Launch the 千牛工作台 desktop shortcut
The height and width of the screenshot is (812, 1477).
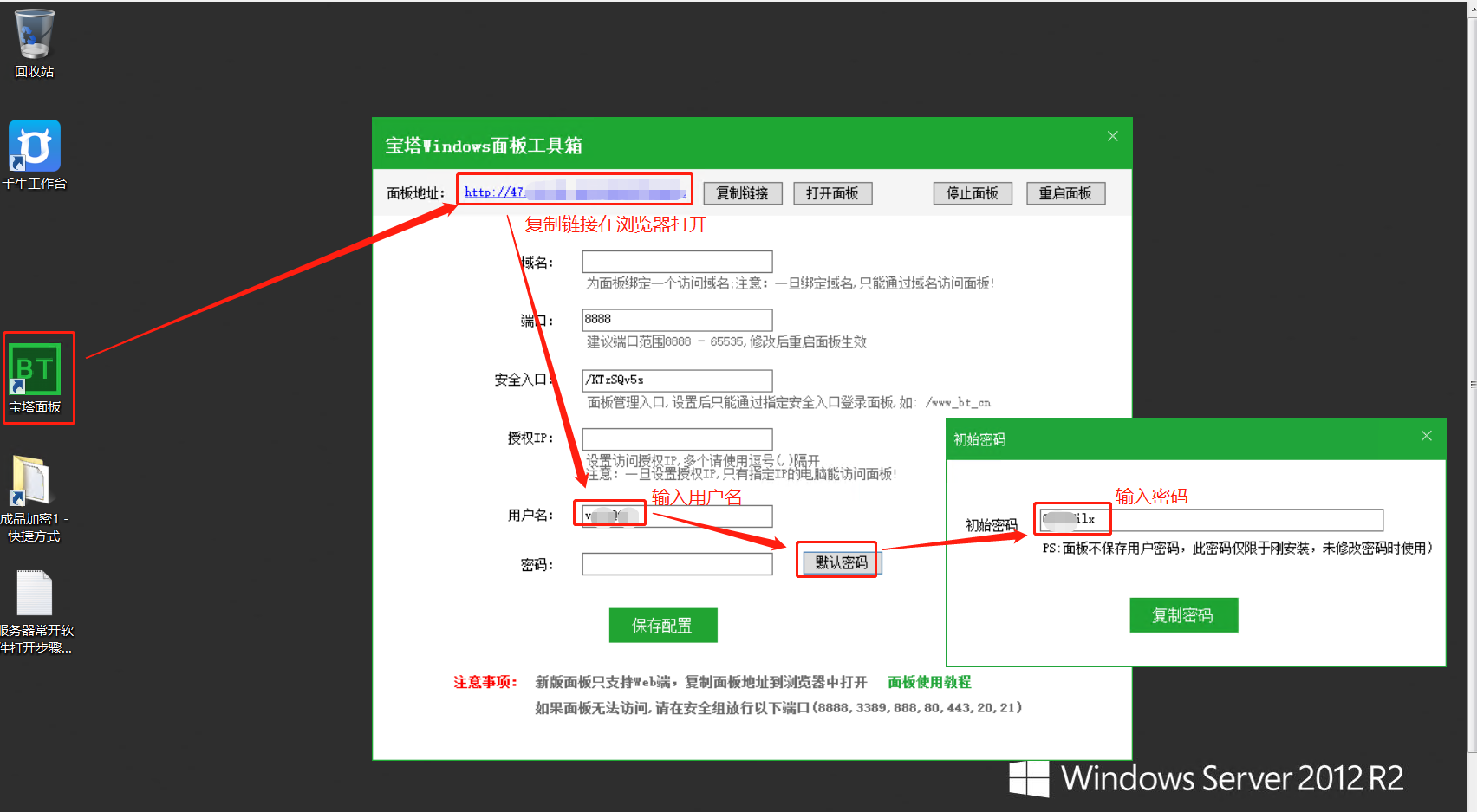click(35, 155)
